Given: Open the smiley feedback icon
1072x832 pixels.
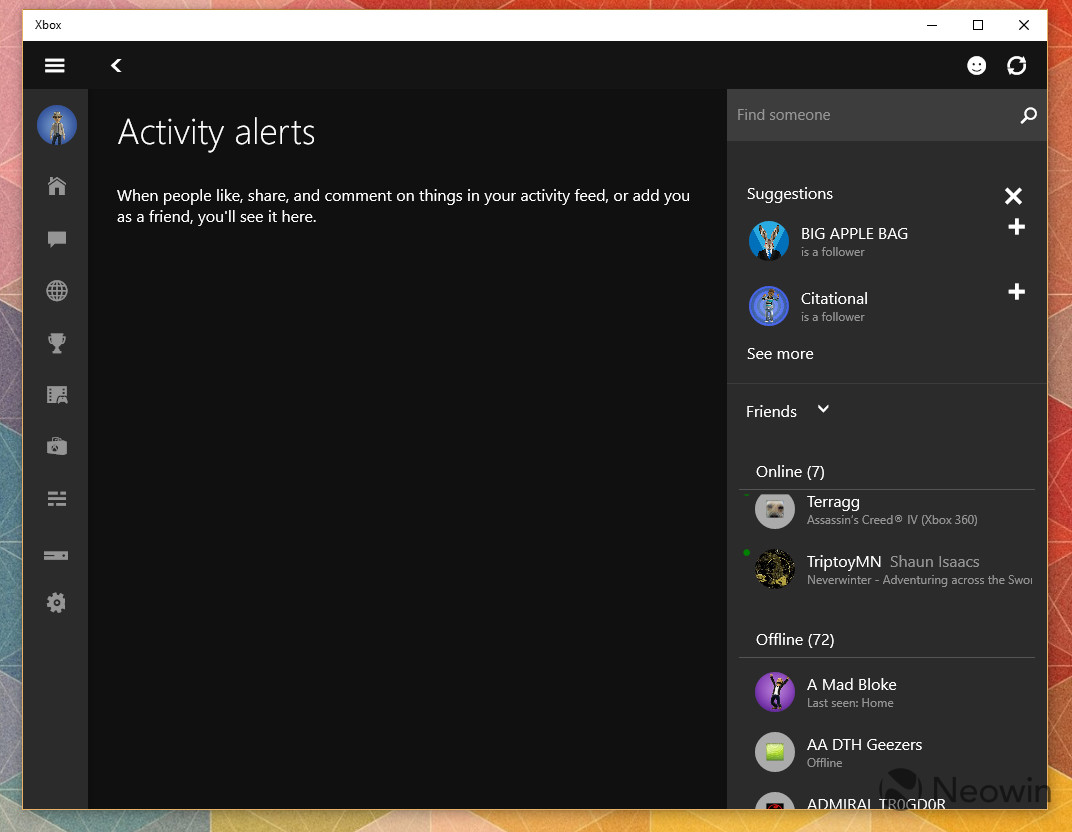Looking at the screenshot, I should coord(976,66).
